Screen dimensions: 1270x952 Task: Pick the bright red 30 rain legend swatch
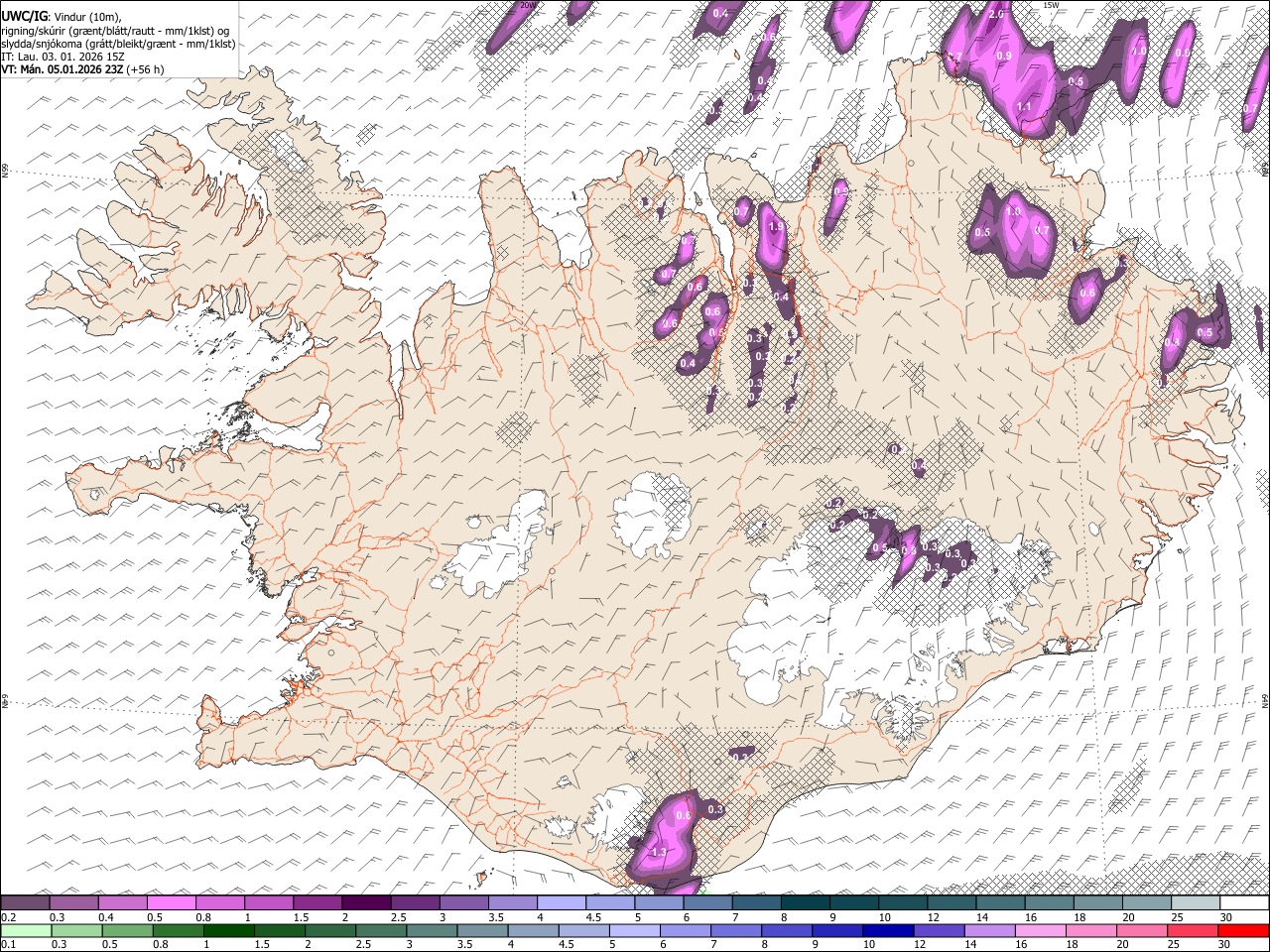pos(1243,930)
